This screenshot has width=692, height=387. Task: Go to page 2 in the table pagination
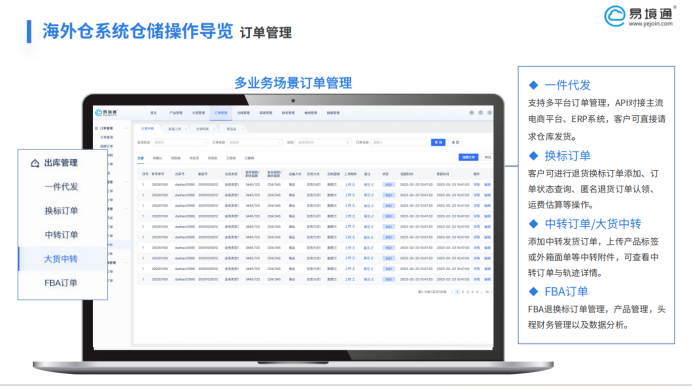click(463, 292)
